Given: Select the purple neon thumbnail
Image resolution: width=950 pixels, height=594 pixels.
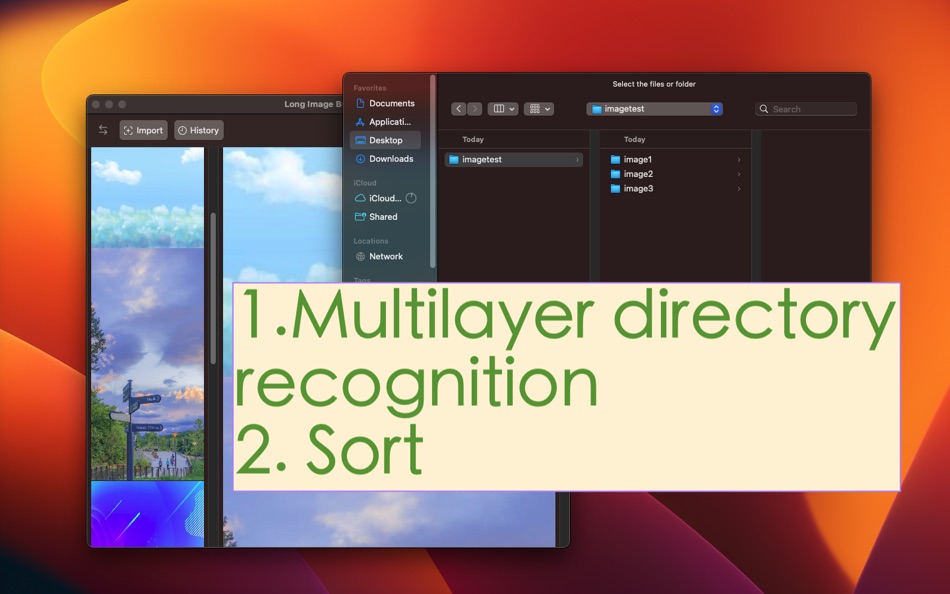Looking at the screenshot, I should (x=147, y=514).
